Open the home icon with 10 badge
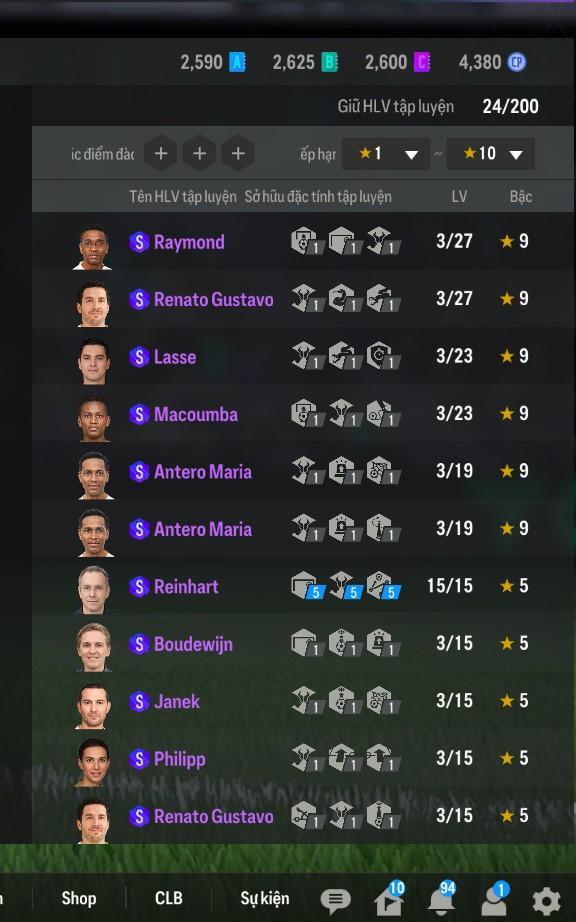This screenshot has width=576, height=922. pyautogui.click(x=389, y=898)
